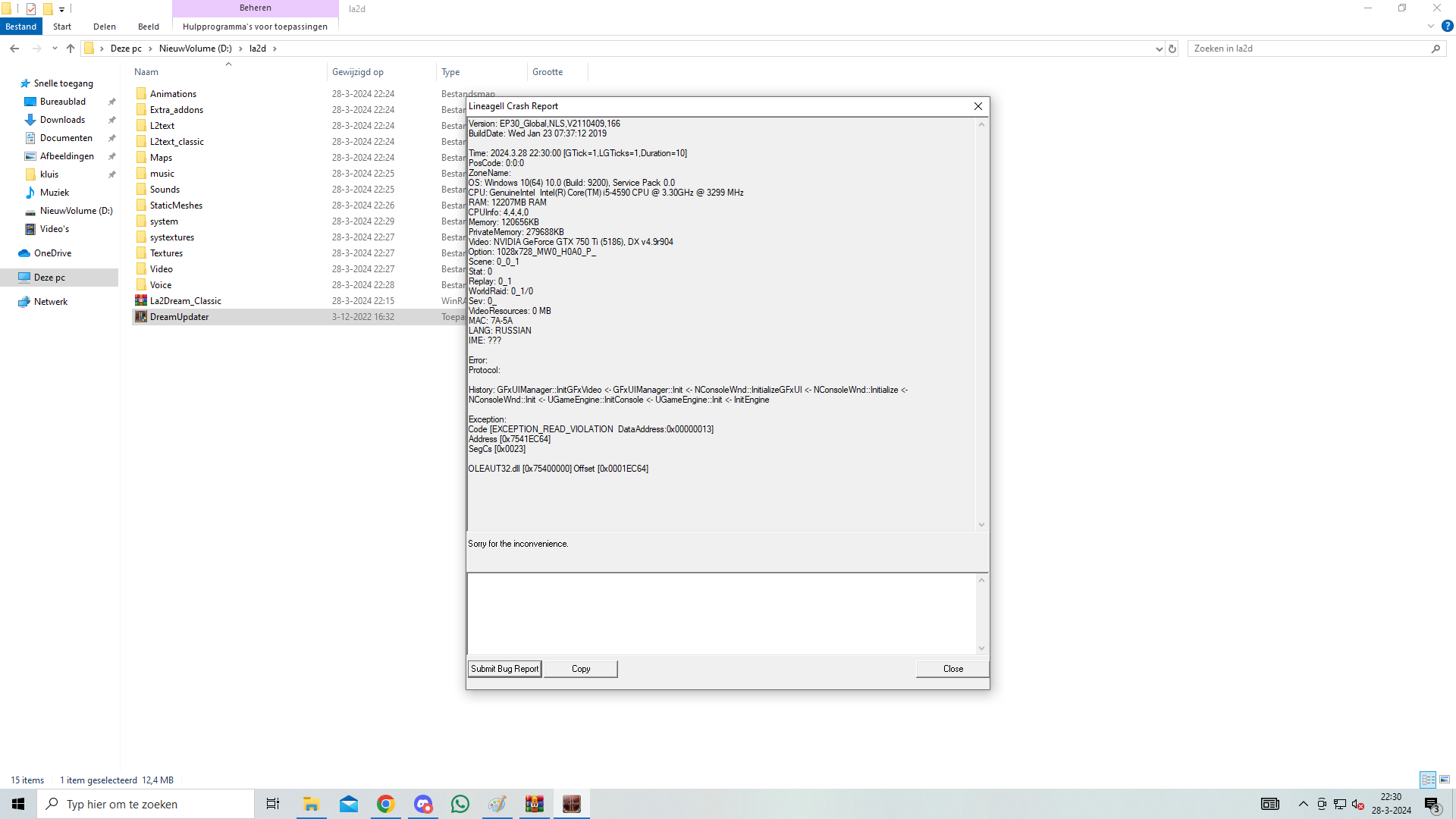The height and width of the screenshot is (819, 1456).
Task: Open the Animations folder
Action: click(x=173, y=93)
